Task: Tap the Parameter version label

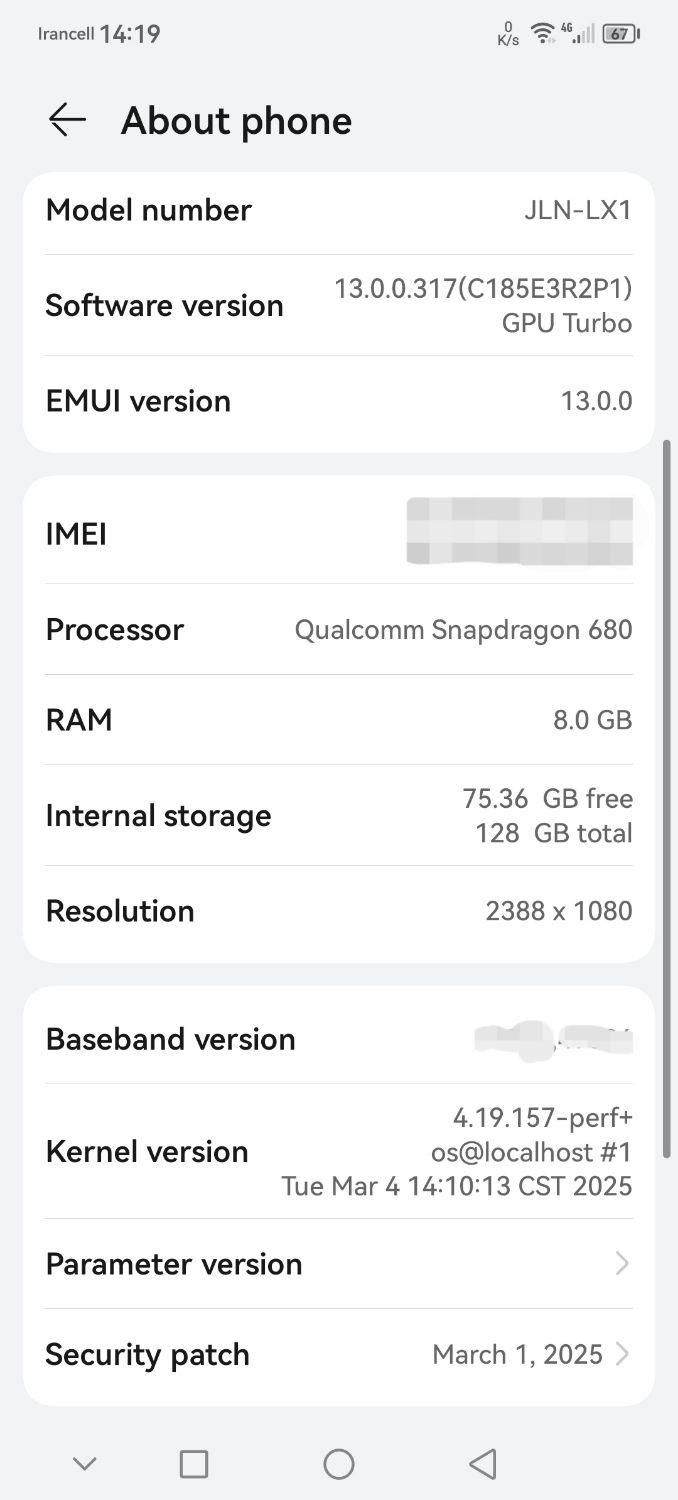Action: tap(174, 1264)
